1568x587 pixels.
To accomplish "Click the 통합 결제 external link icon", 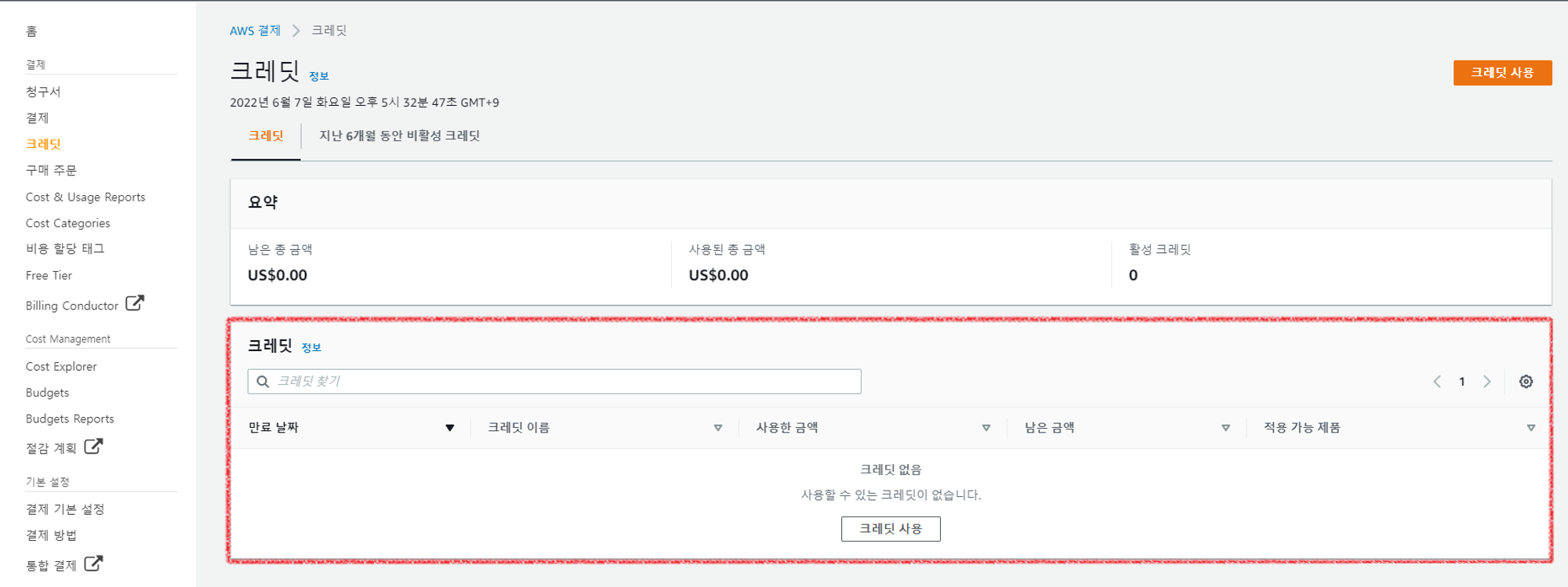I will click(93, 563).
